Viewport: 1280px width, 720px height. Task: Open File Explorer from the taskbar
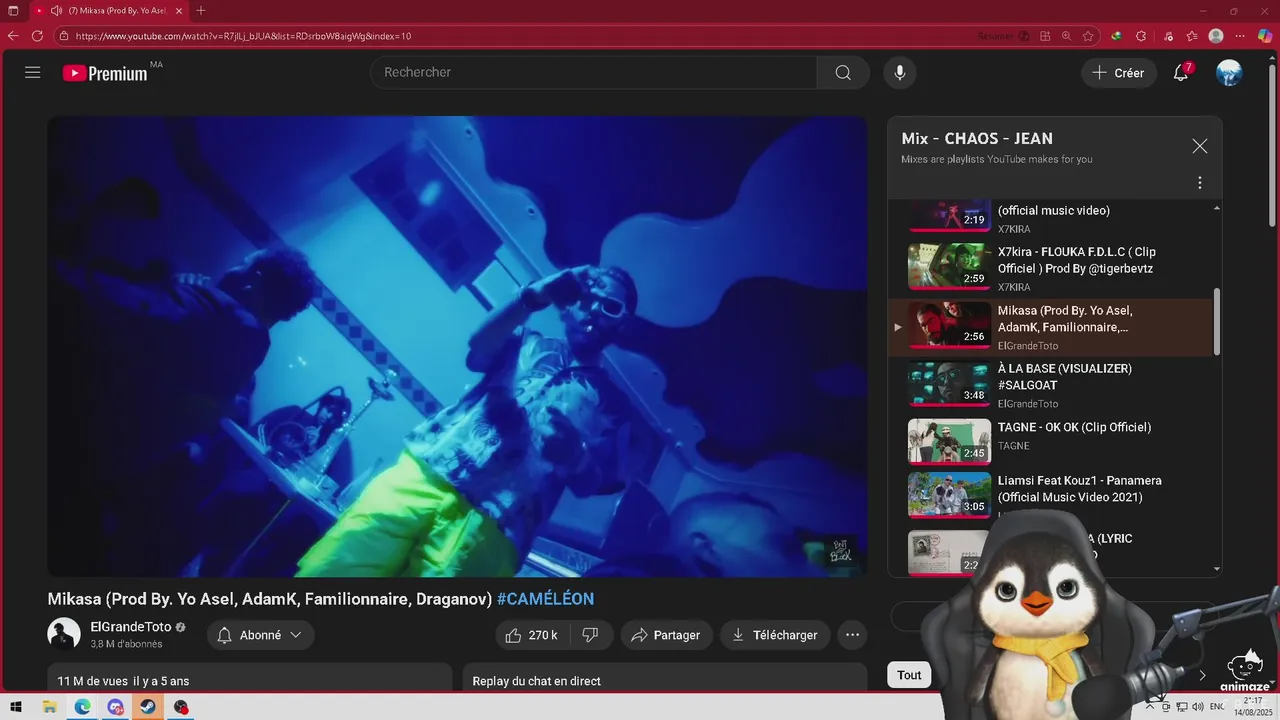[x=49, y=707]
